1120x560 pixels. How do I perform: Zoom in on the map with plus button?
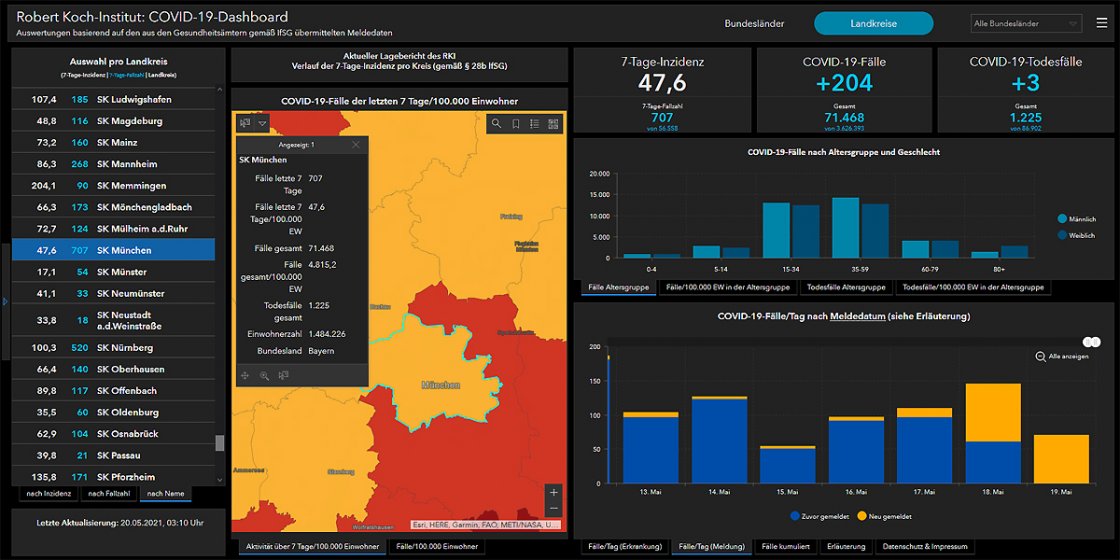554,492
